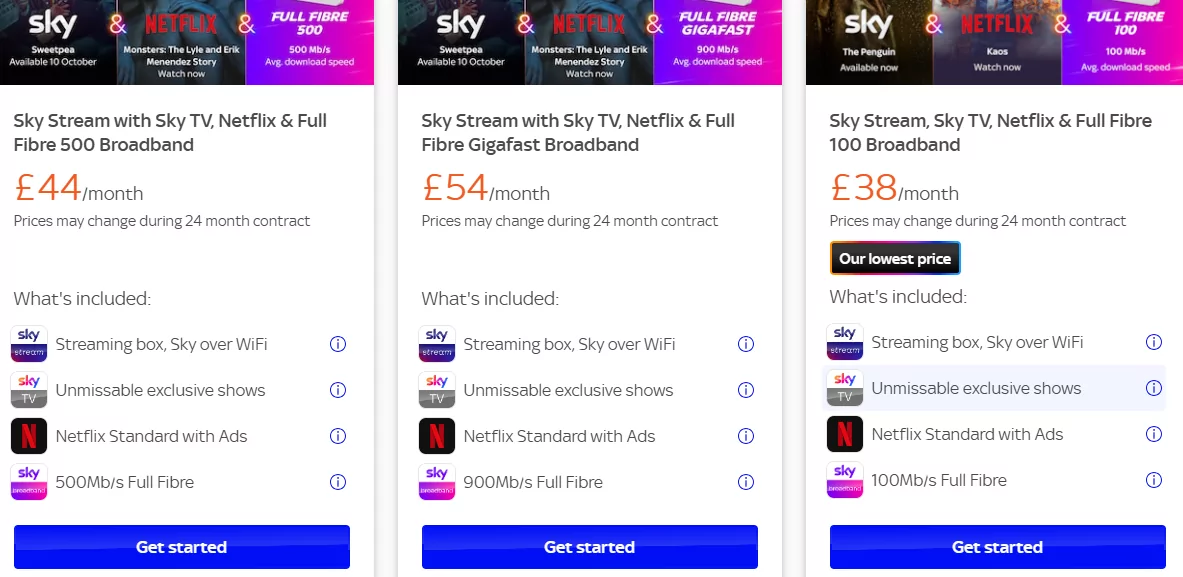The image size is (1183, 577).
Task: Get started with Gigafast Broadband deal
Action: (590, 547)
